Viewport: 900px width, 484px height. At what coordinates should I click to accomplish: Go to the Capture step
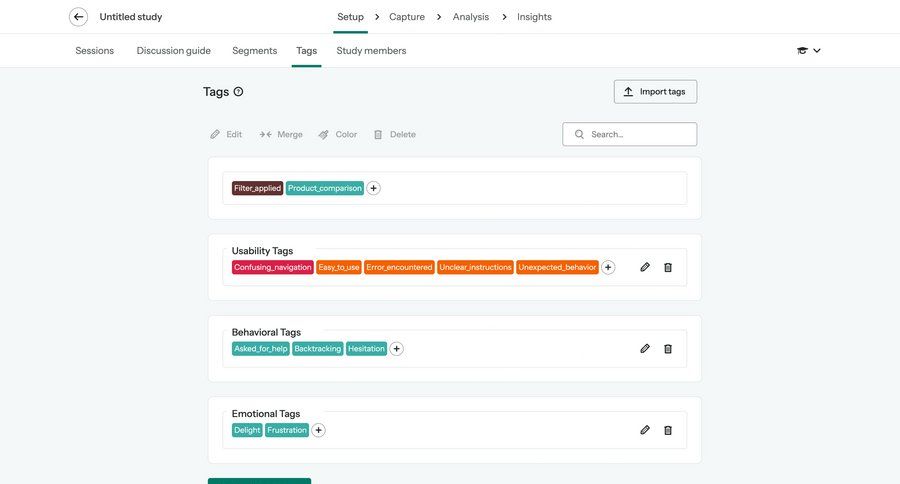[x=407, y=17]
